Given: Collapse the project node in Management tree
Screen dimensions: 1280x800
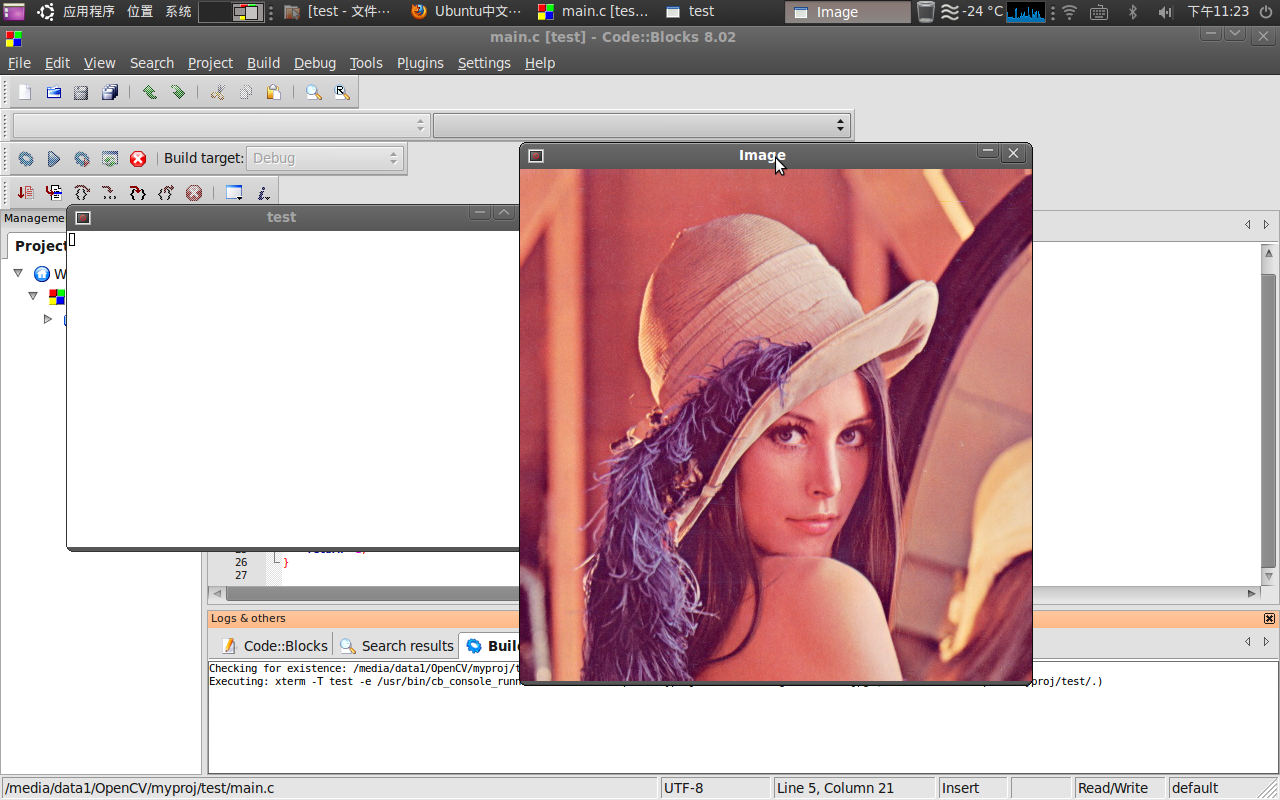Looking at the screenshot, I should [33, 296].
